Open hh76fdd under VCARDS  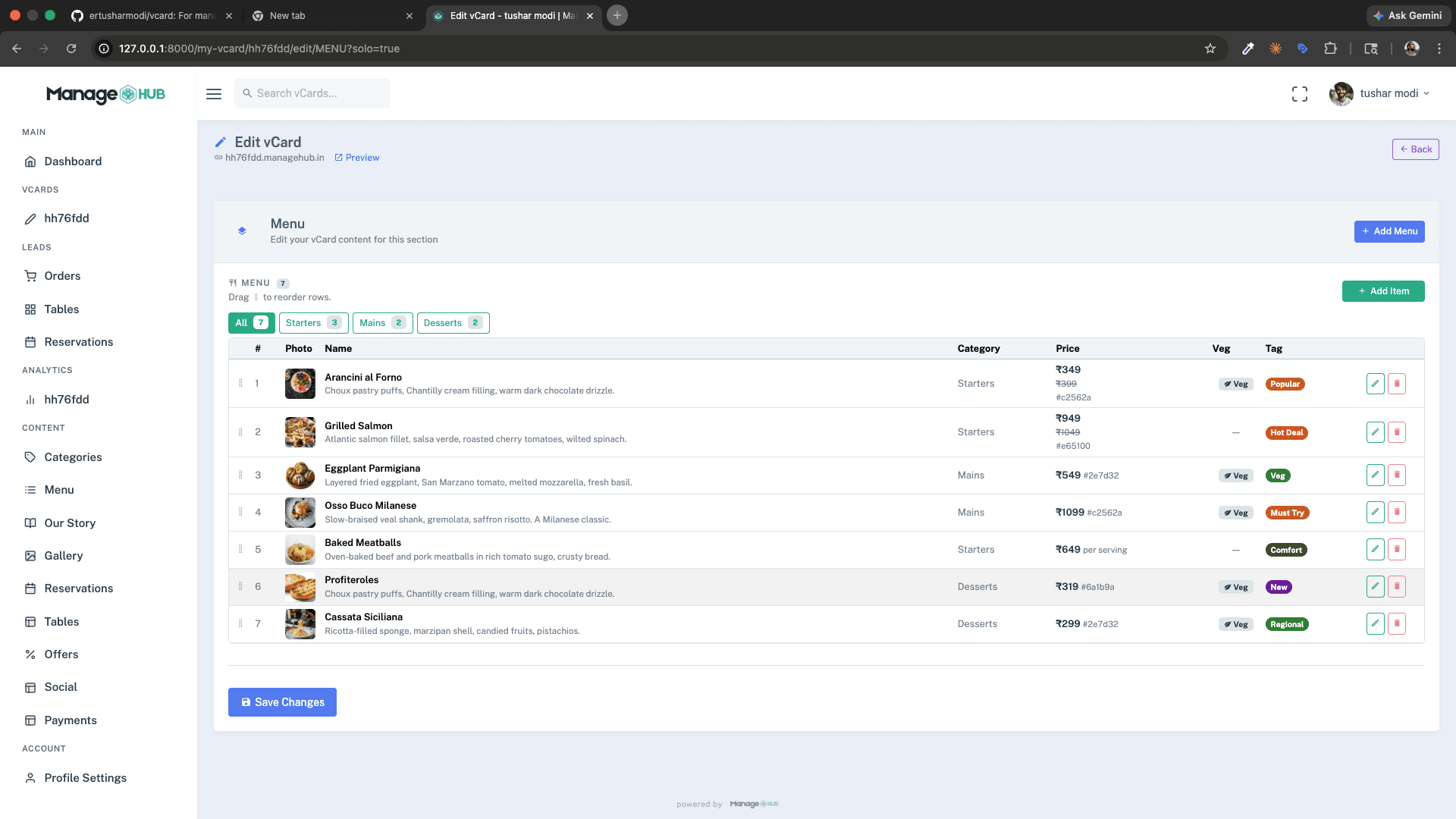(x=67, y=218)
